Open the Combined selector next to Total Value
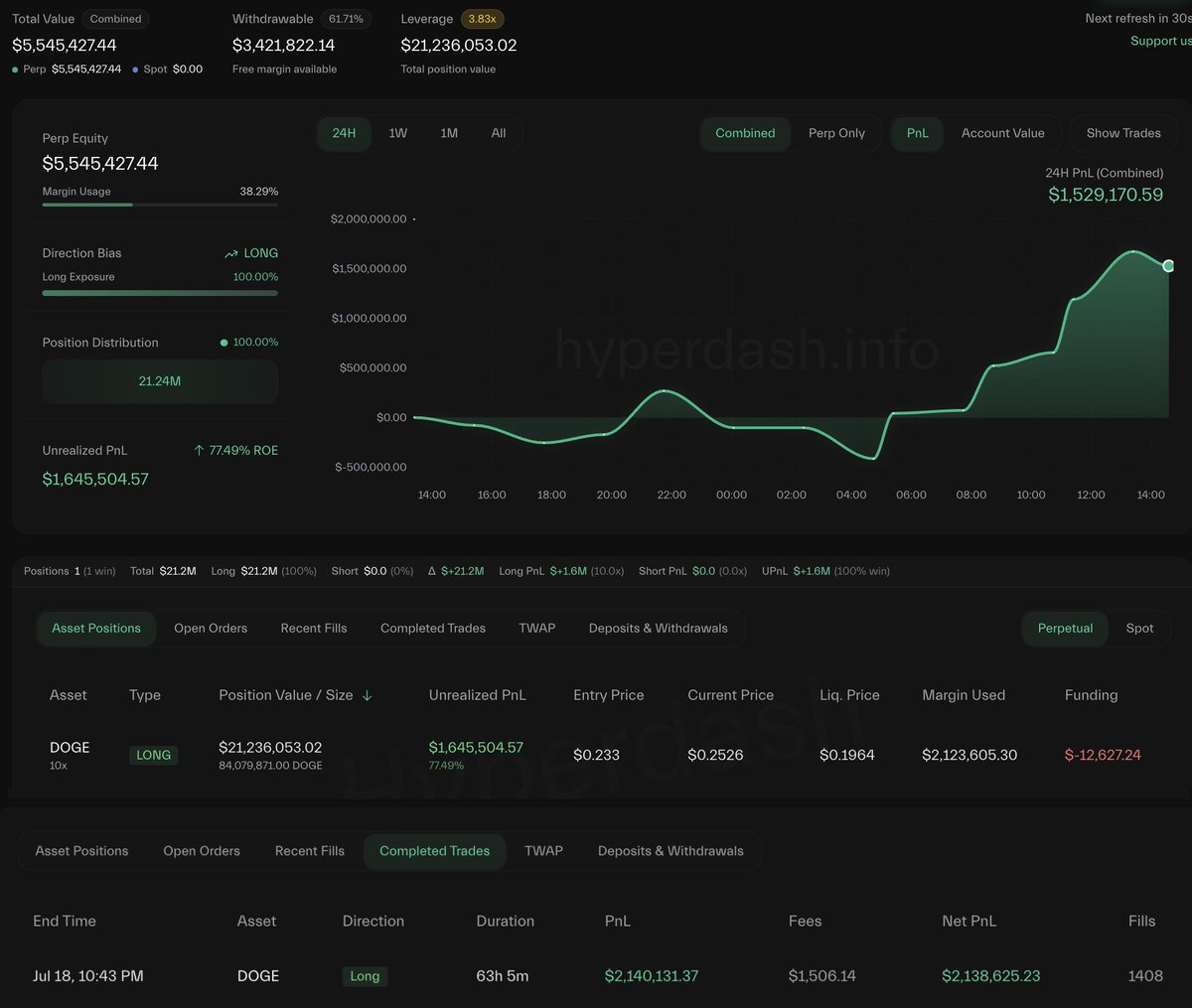1192x1008 pixels. [x=115, y=19]
